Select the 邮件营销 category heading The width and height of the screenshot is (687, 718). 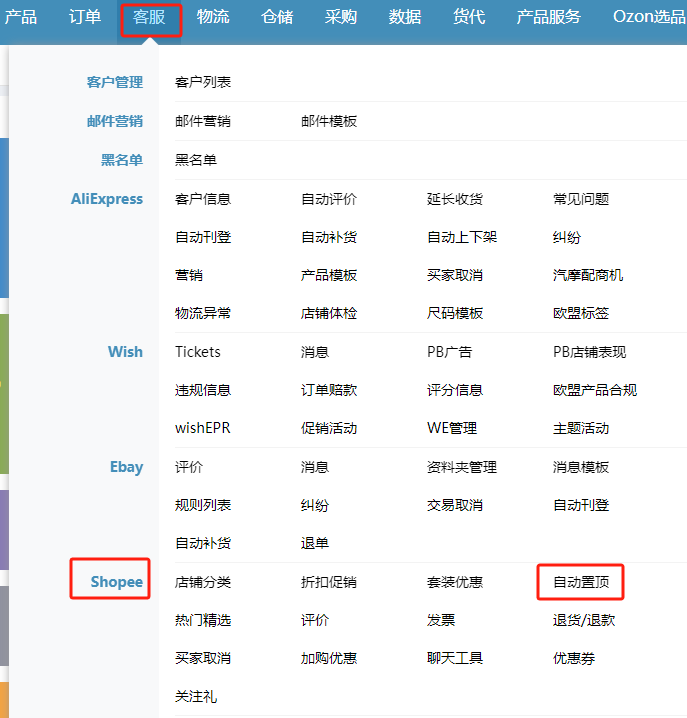[115, 121]
